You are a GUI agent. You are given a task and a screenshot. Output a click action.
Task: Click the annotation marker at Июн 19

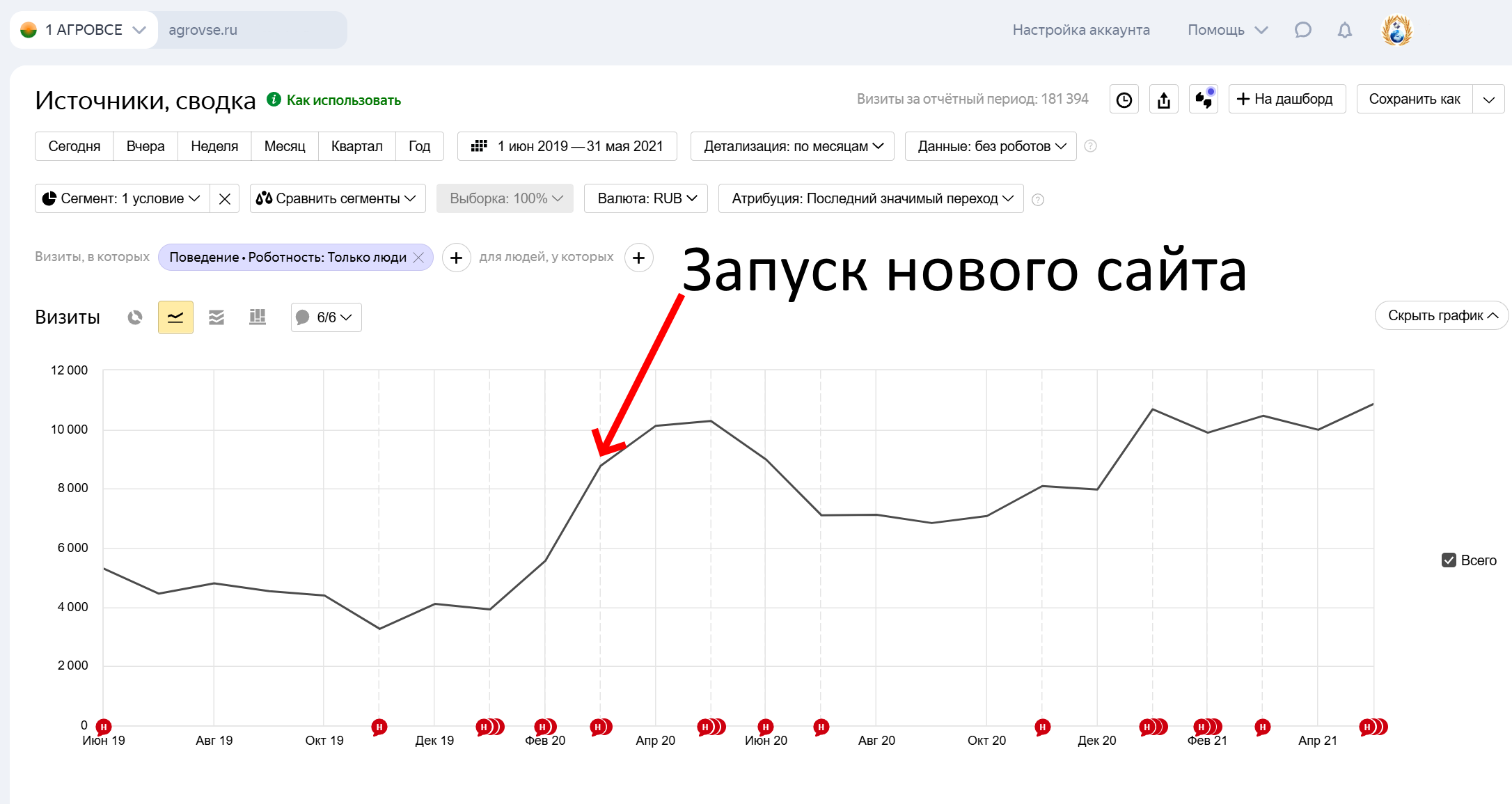104,727
